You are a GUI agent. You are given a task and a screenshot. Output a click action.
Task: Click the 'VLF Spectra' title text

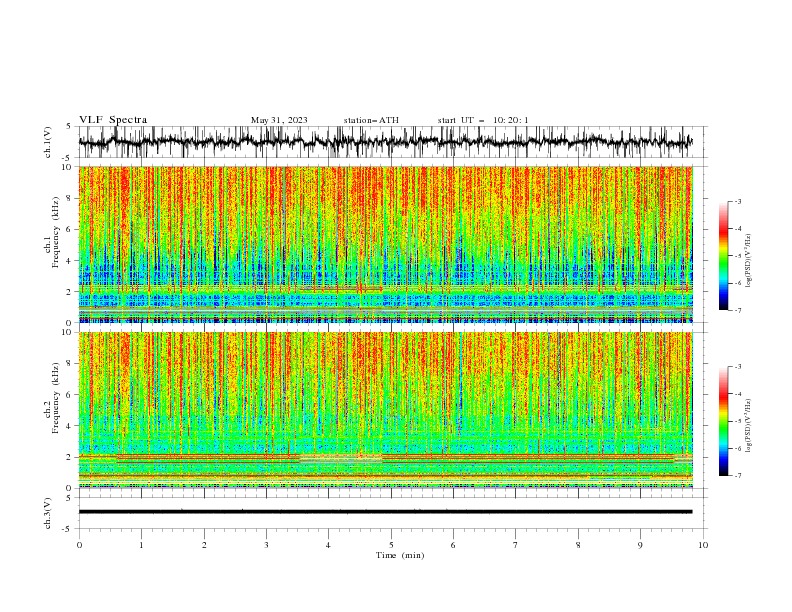[113, 120]
